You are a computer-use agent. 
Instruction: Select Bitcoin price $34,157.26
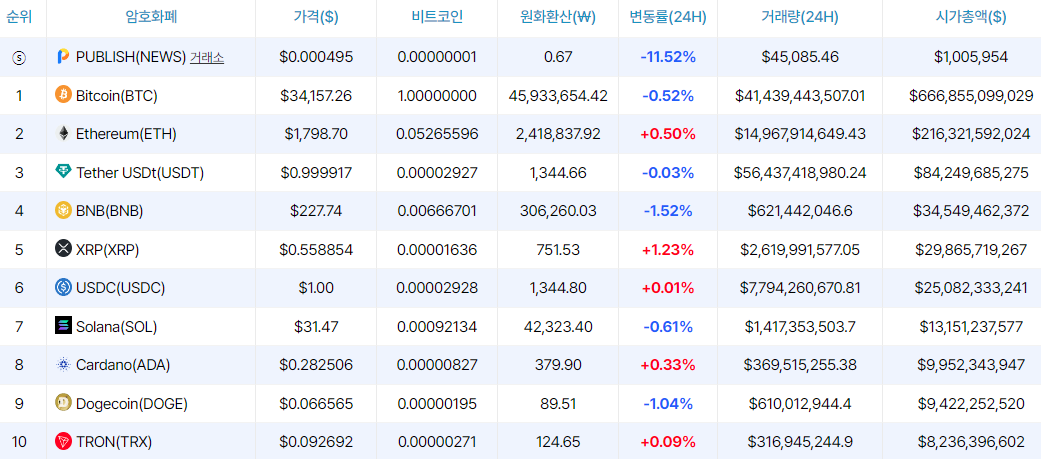(x=316, y=96)
